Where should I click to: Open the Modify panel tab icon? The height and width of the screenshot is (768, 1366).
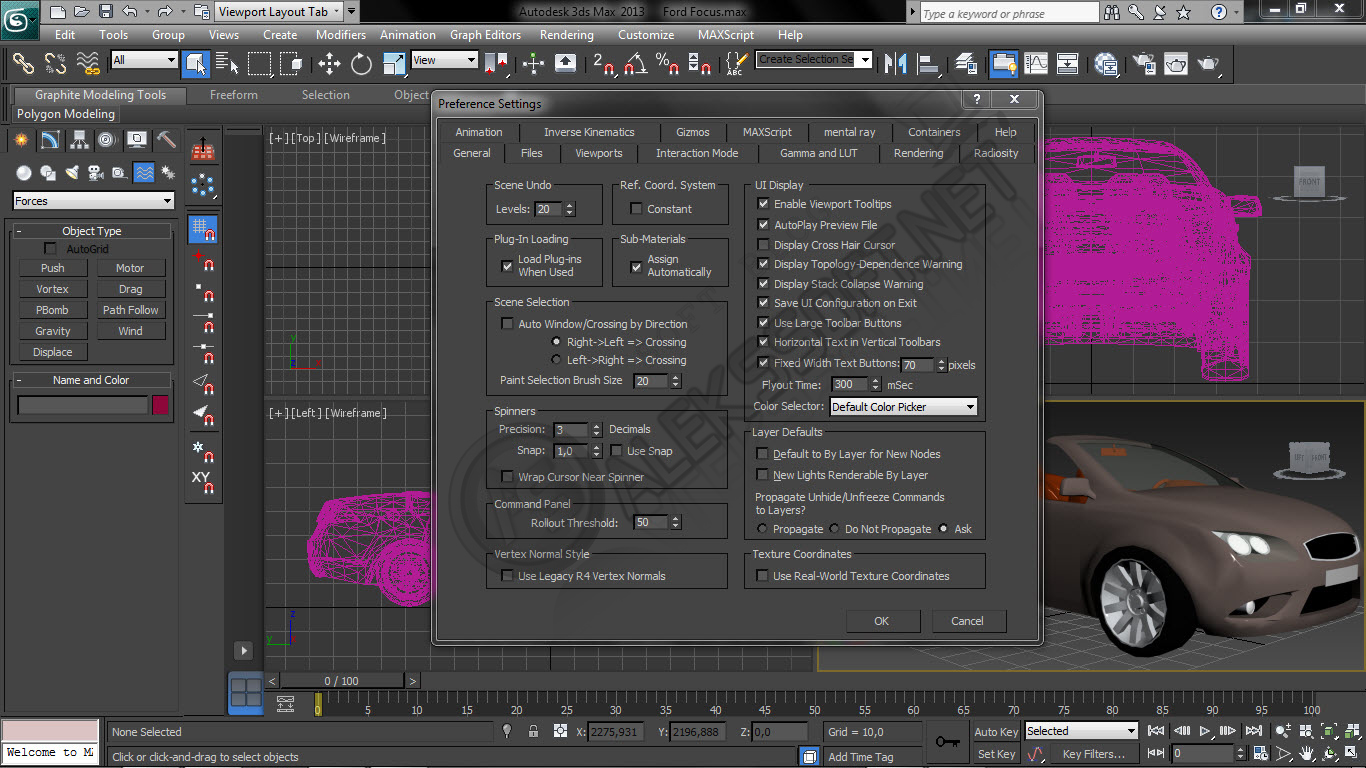[50, 140]
